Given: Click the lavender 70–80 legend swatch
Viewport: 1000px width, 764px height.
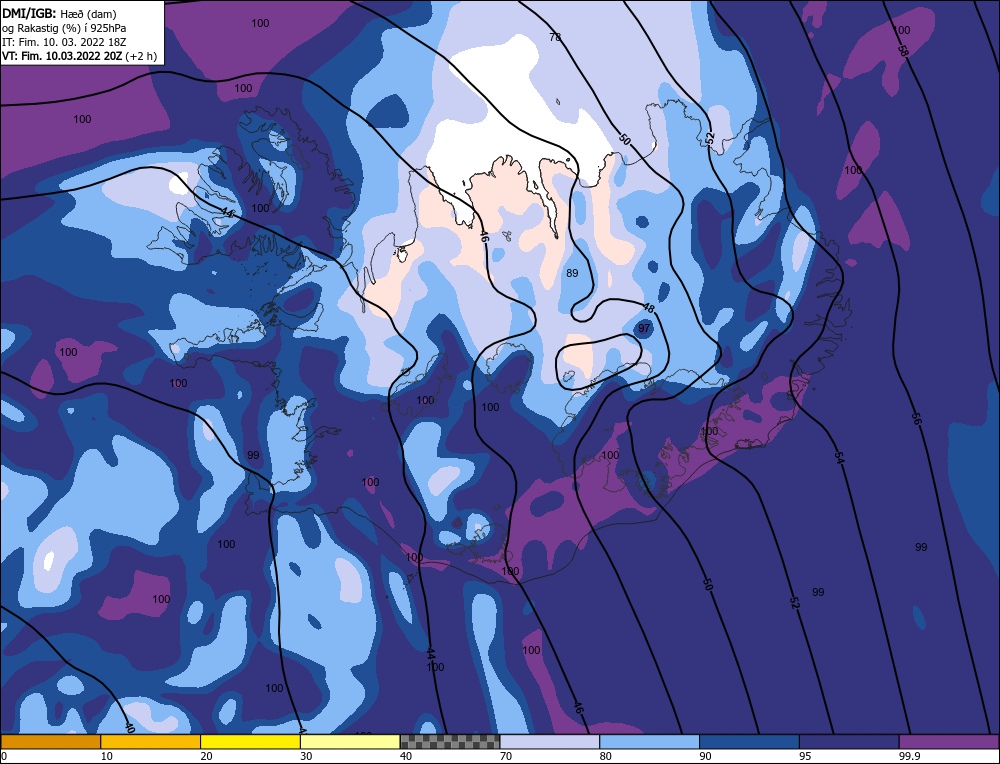Looking at the screenshot, I should 550,742.
